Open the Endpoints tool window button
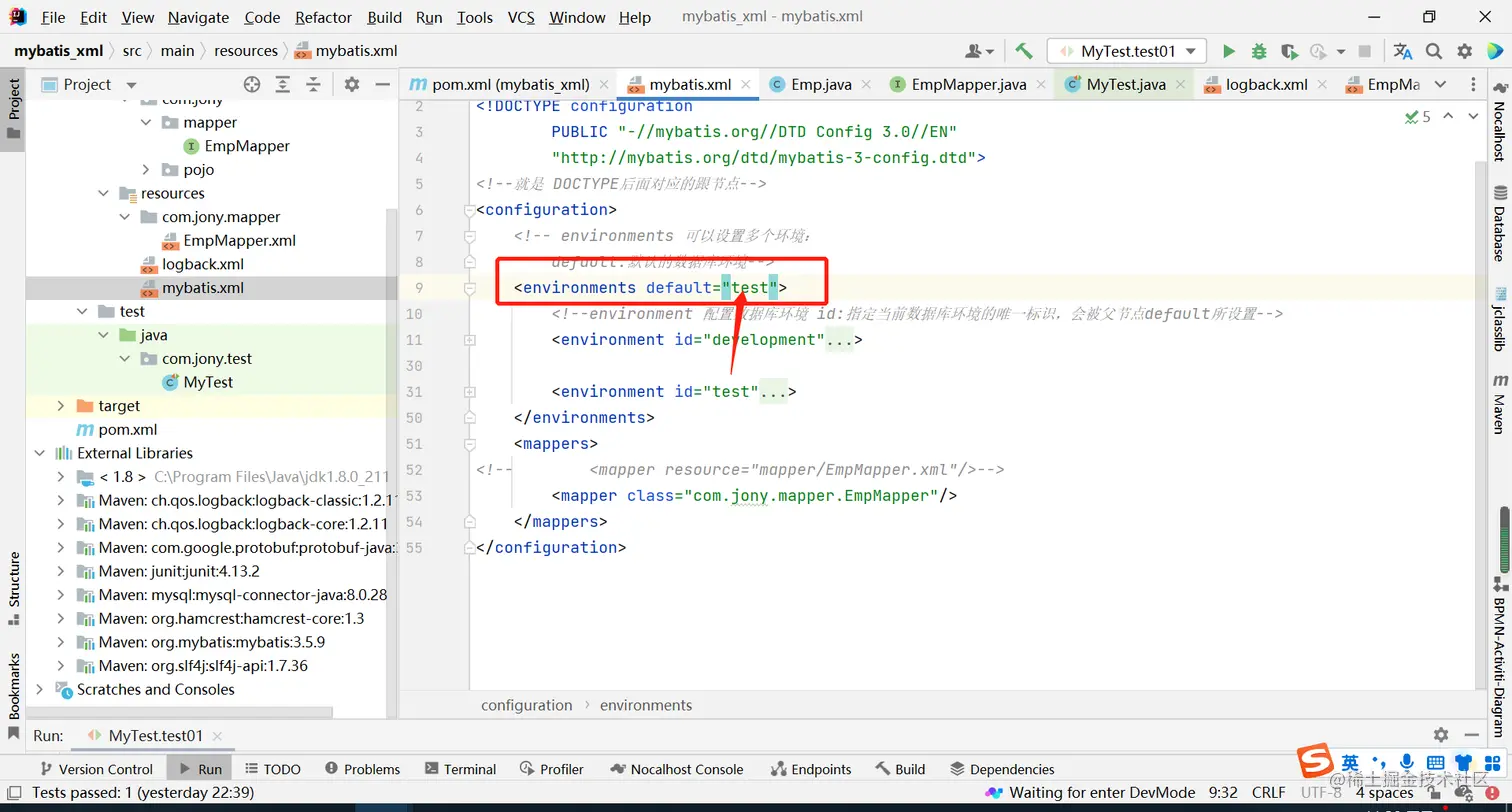Image resolution: width=1512 pixels, height=812 pixels. coord(811,769)
